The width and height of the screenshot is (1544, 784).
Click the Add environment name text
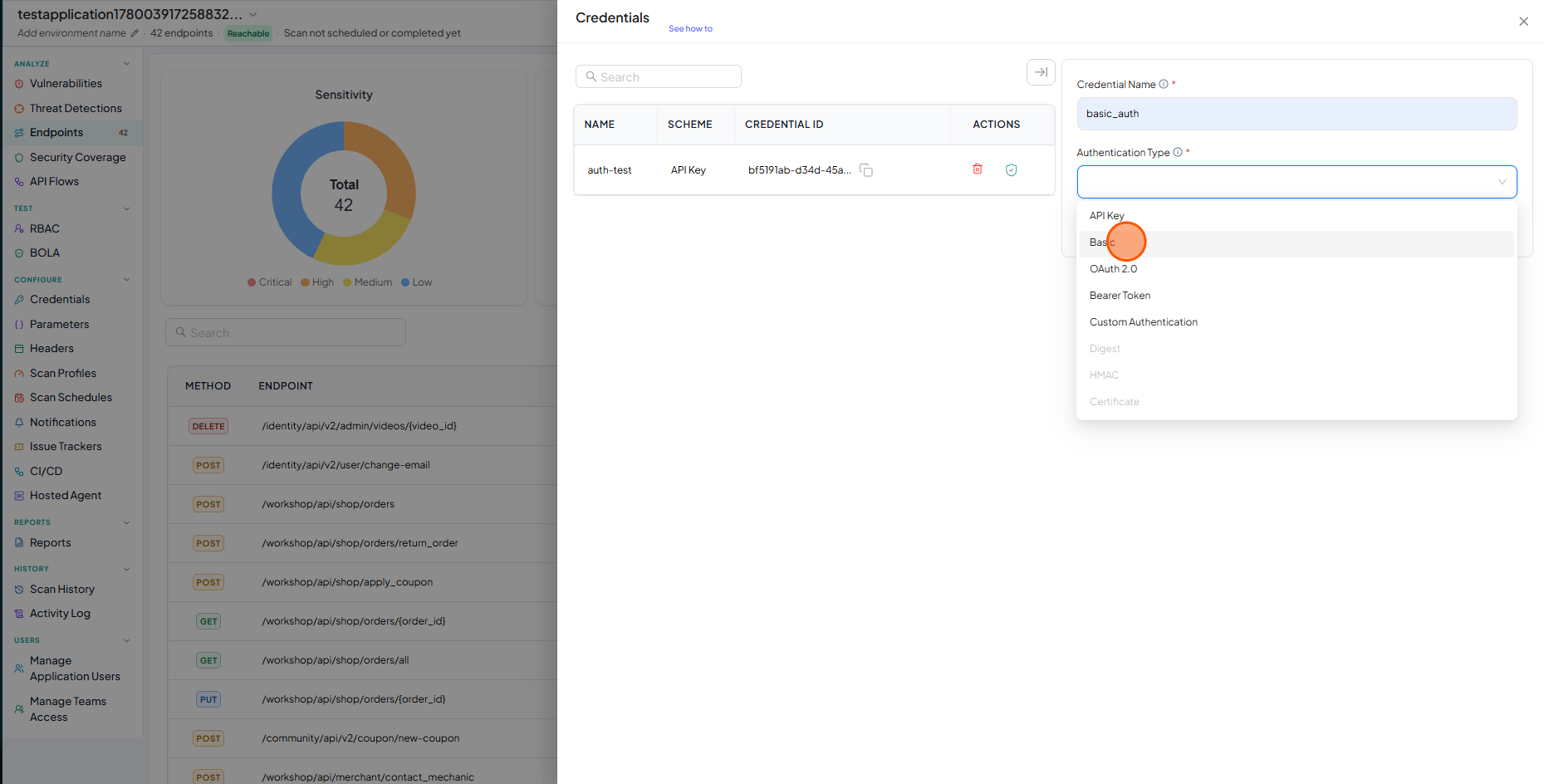(x=71, y=33)
